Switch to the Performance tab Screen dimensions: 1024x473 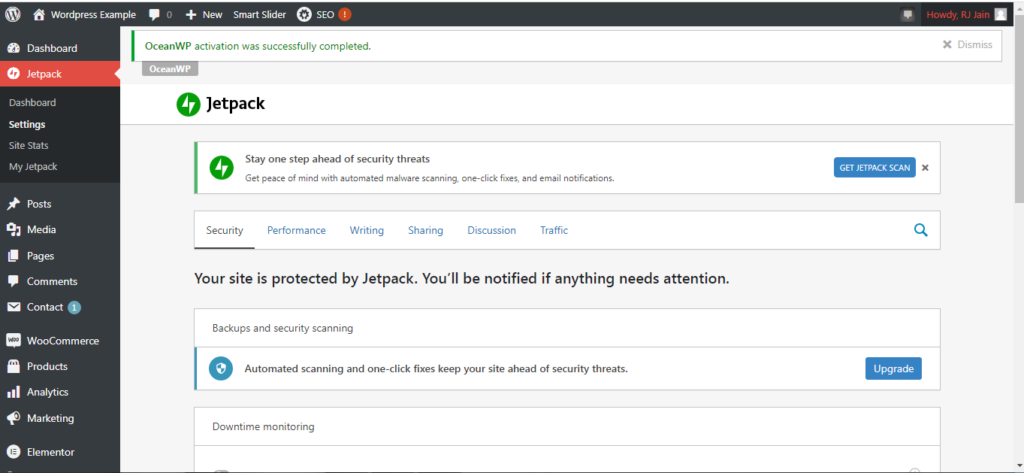click(x=296, y=230)
